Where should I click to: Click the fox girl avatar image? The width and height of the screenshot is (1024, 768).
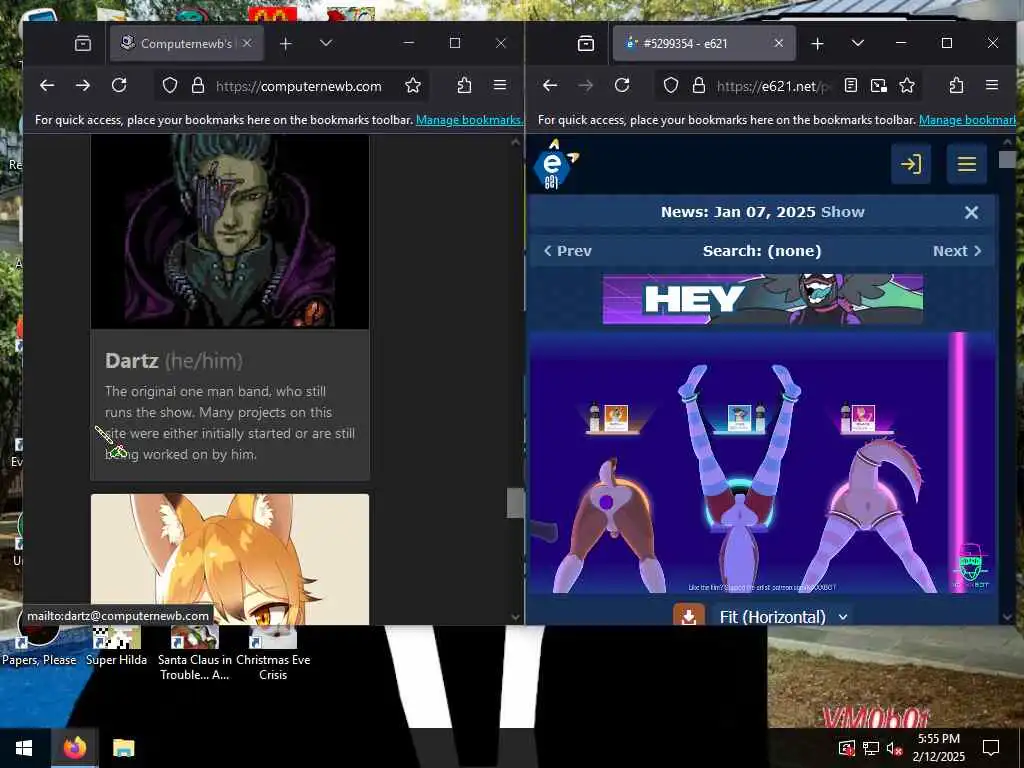click(x=230, y=559)
